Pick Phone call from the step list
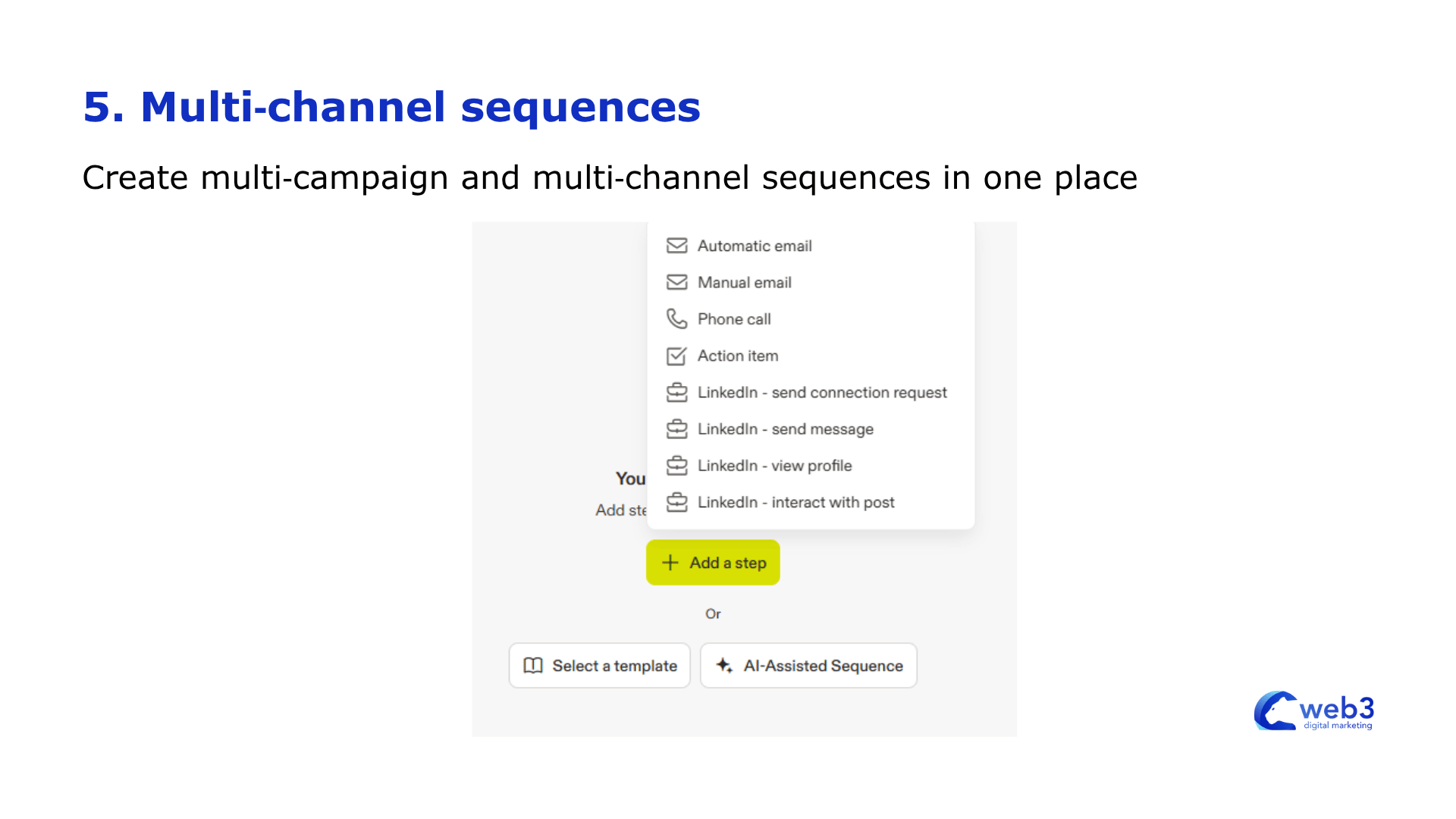 734,319
